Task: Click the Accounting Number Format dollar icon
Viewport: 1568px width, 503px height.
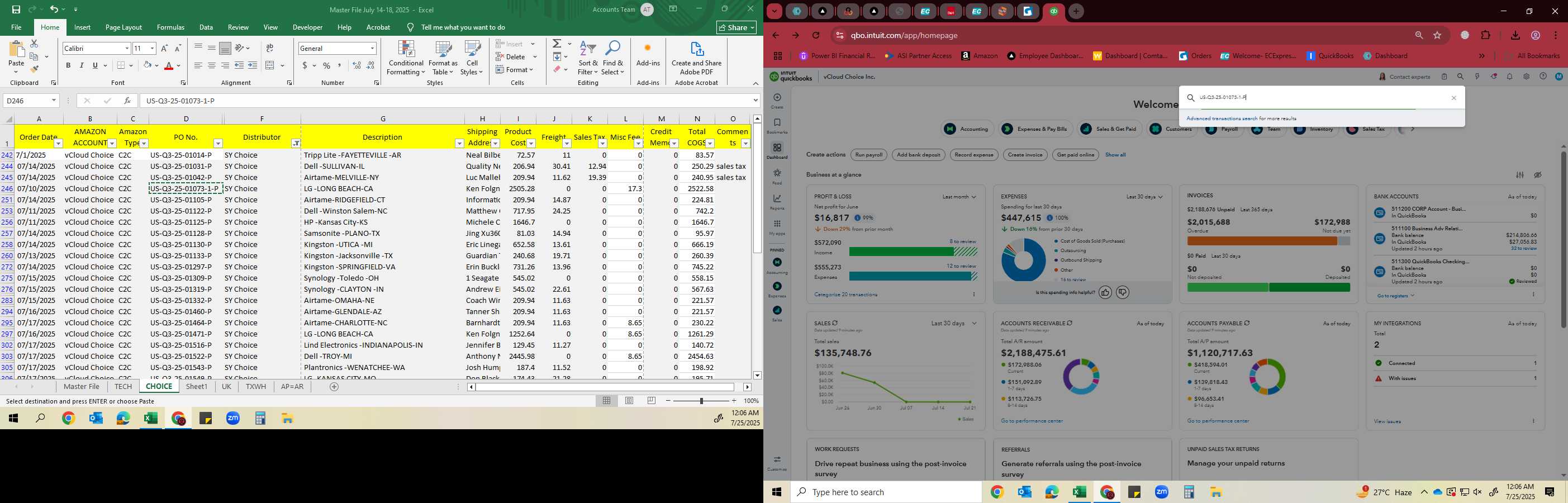Action: [305, 65]
